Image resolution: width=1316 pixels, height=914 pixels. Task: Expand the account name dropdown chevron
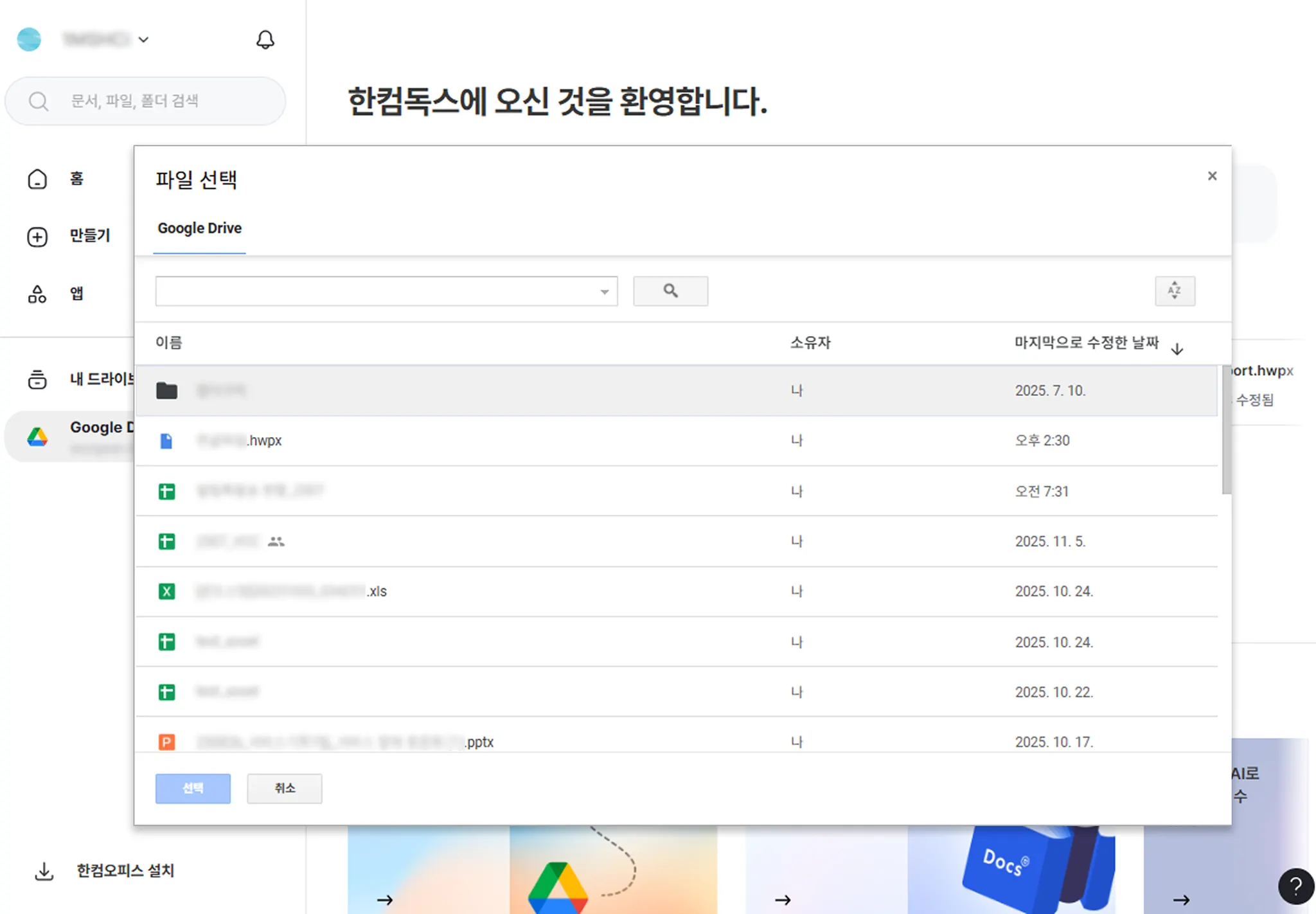[x=144, y=40]
